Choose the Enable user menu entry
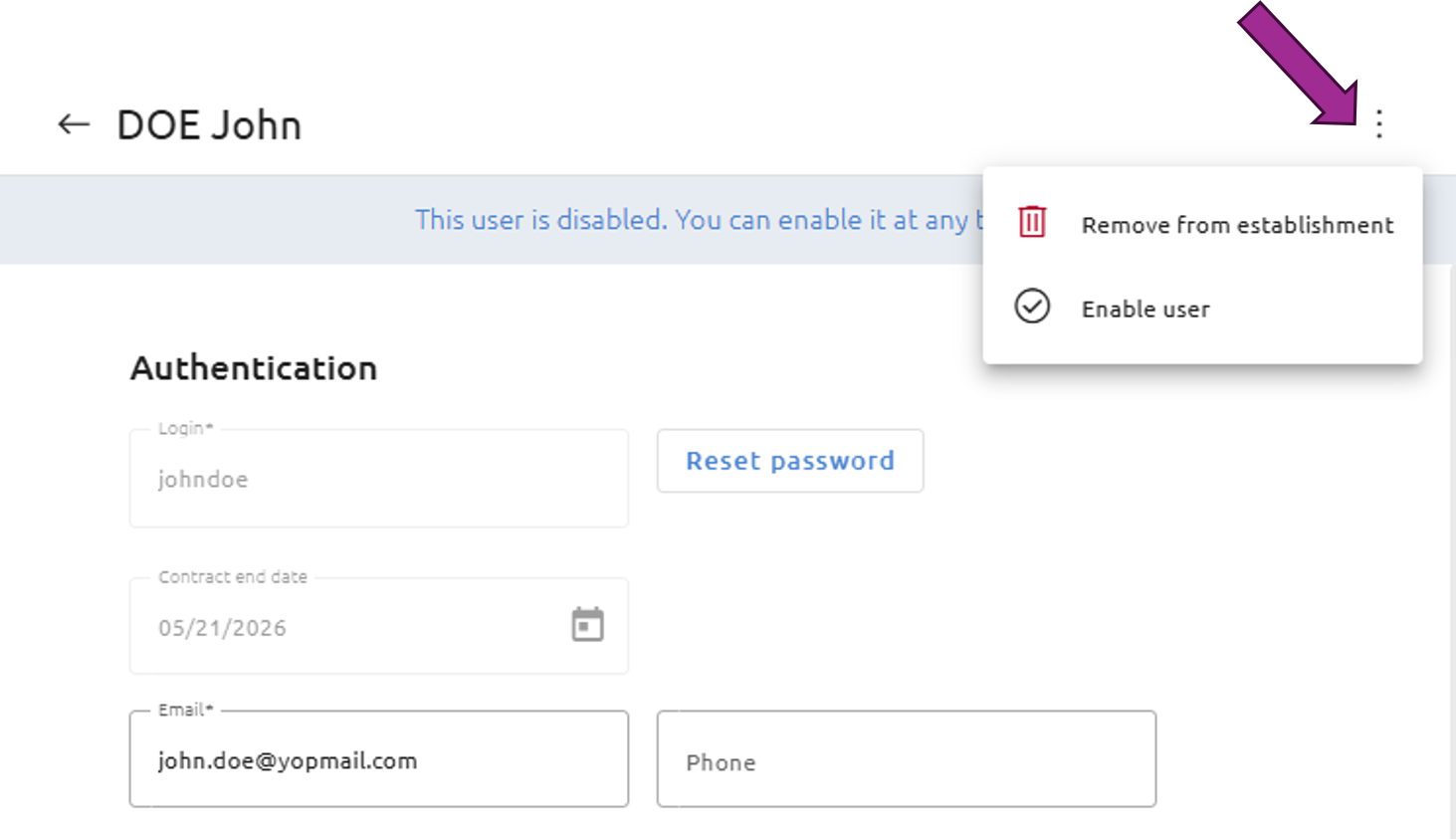The width and height of the screenshot is (1456, 839). [1202, 309]
